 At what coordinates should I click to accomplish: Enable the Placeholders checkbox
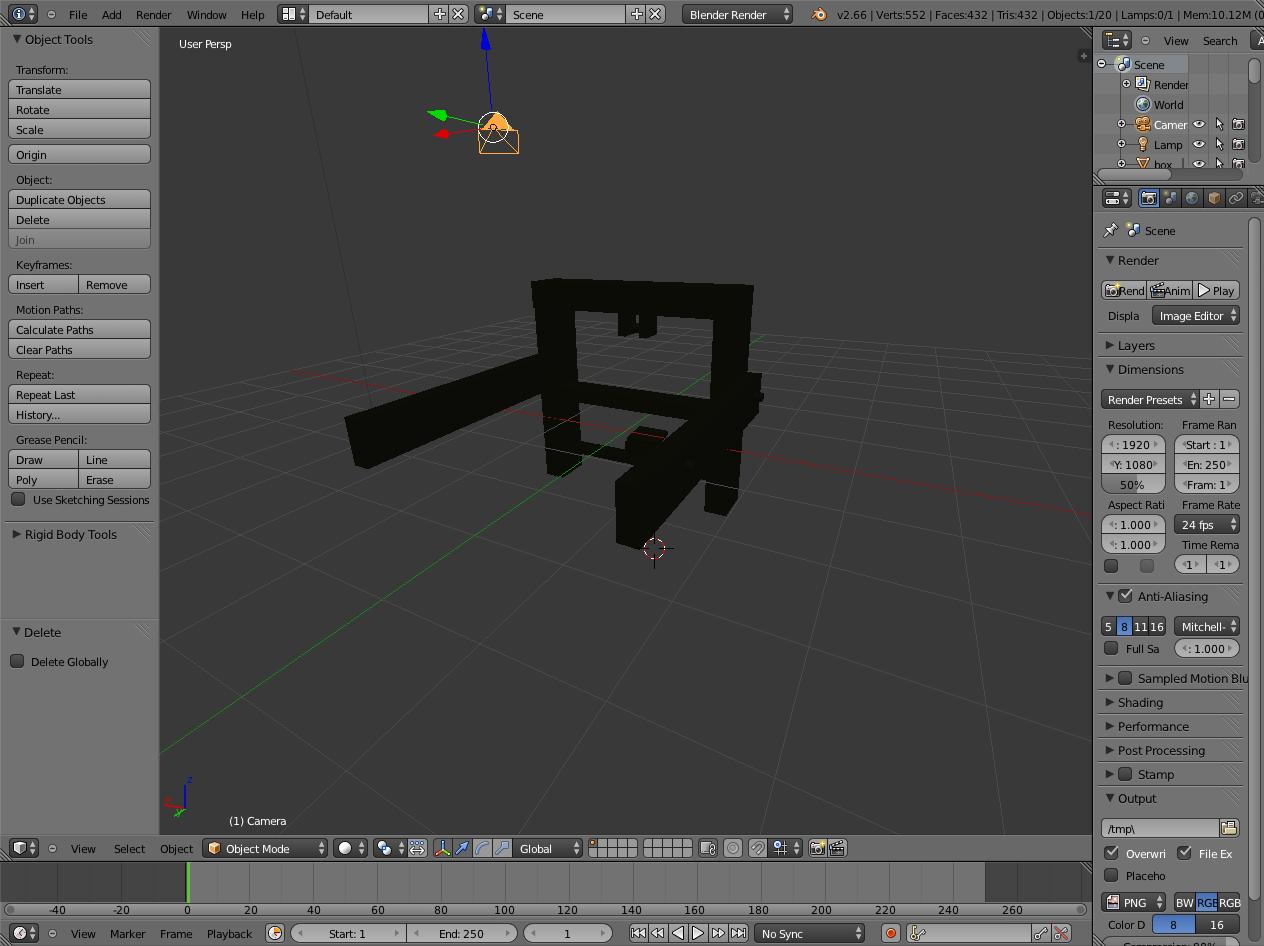[1111, 875]
